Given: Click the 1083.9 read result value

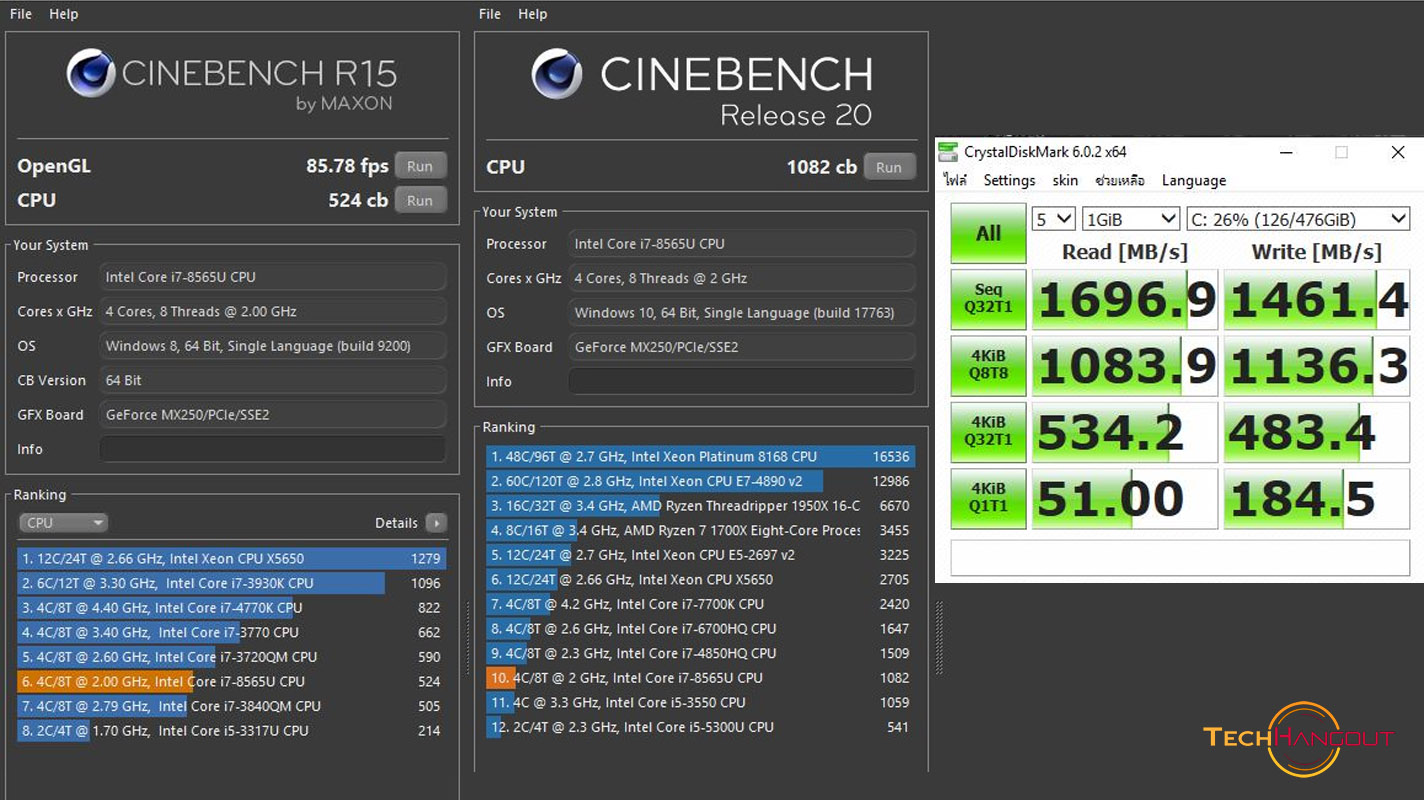Looking at the screenshot, I should 1125,365.
